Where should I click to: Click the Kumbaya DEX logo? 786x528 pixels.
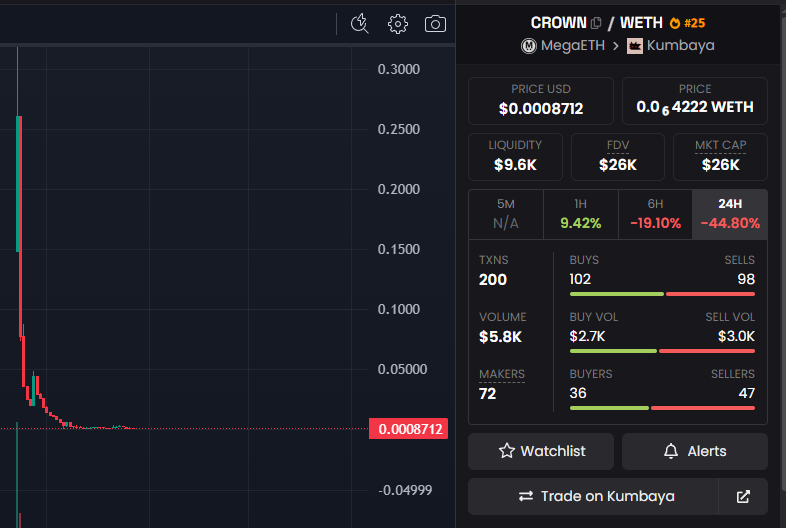tap(635, 46)
